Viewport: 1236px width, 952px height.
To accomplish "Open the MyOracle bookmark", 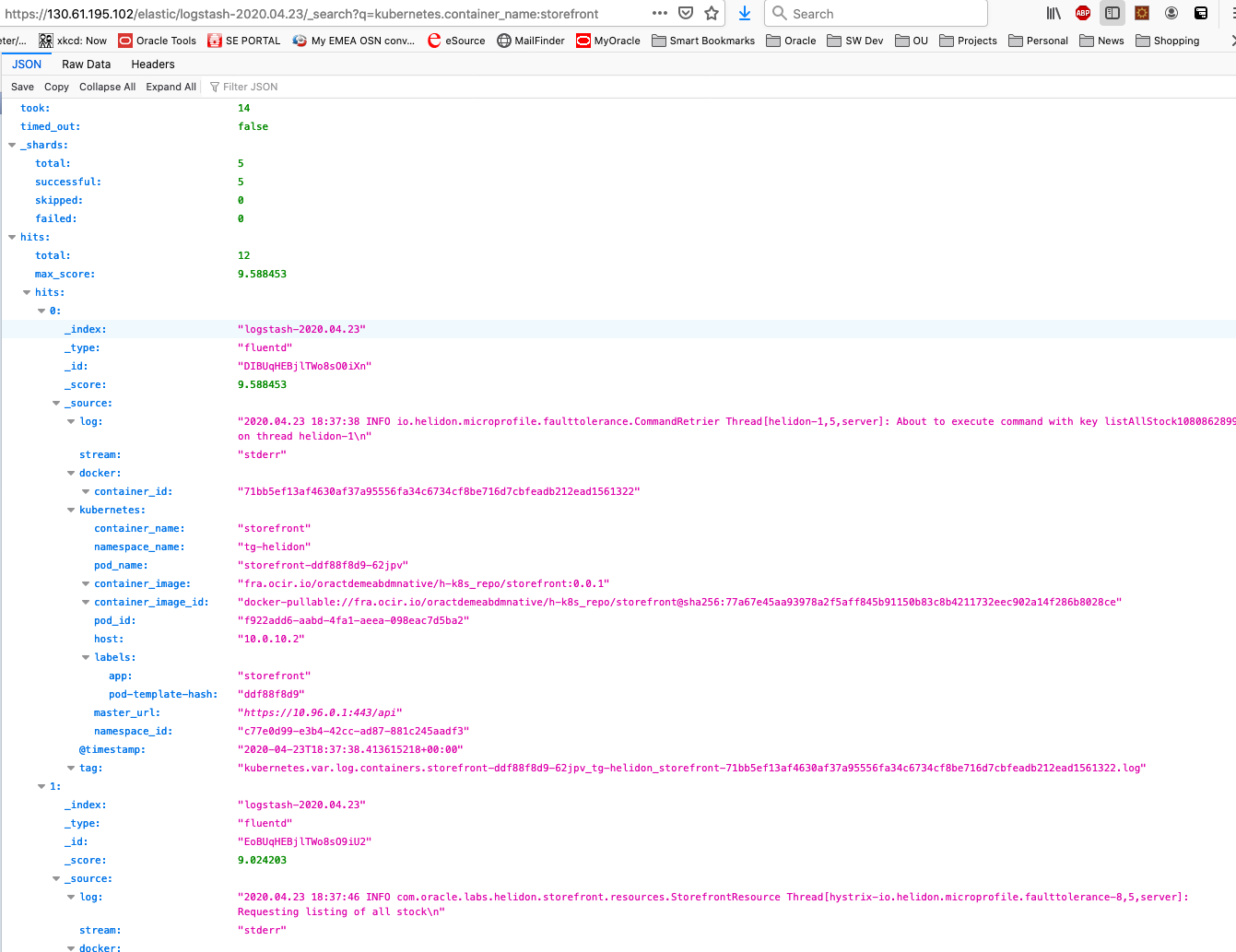I will [x=608, y=41].
